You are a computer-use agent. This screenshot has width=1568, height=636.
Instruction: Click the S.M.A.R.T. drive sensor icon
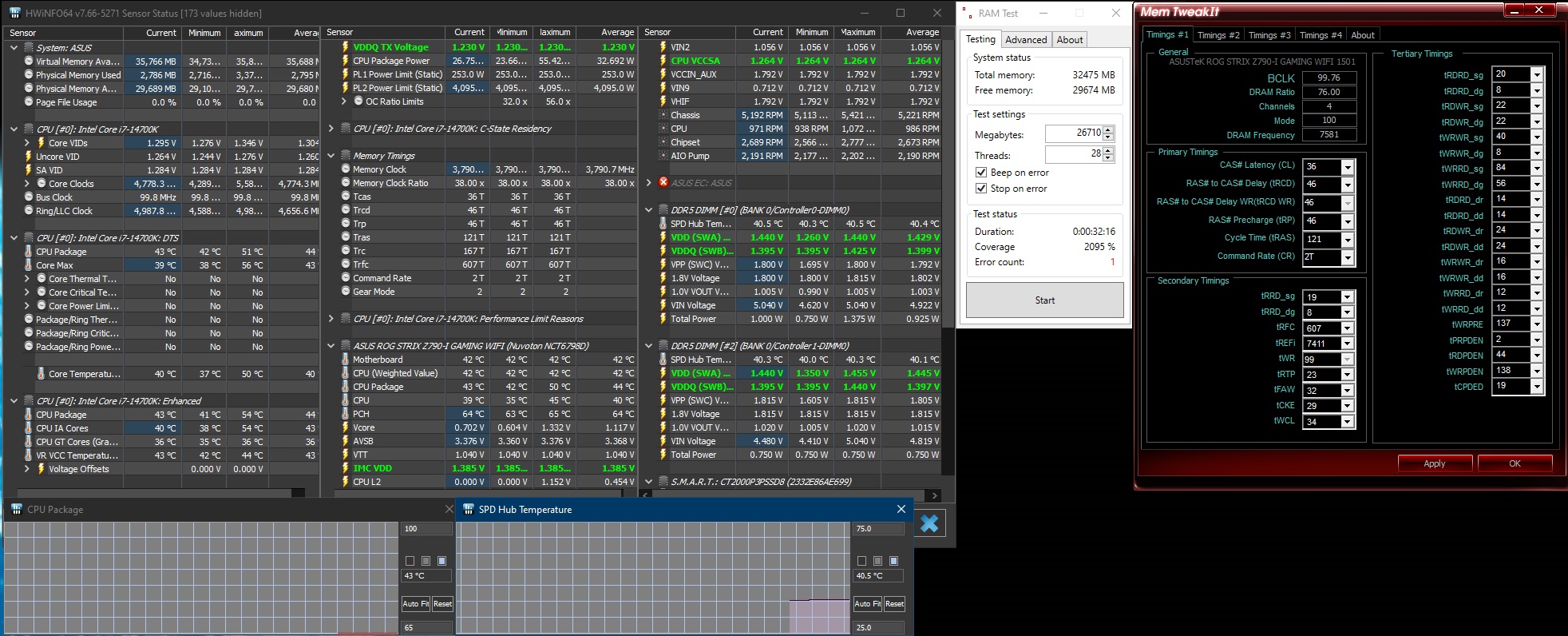tap(663, 482)
